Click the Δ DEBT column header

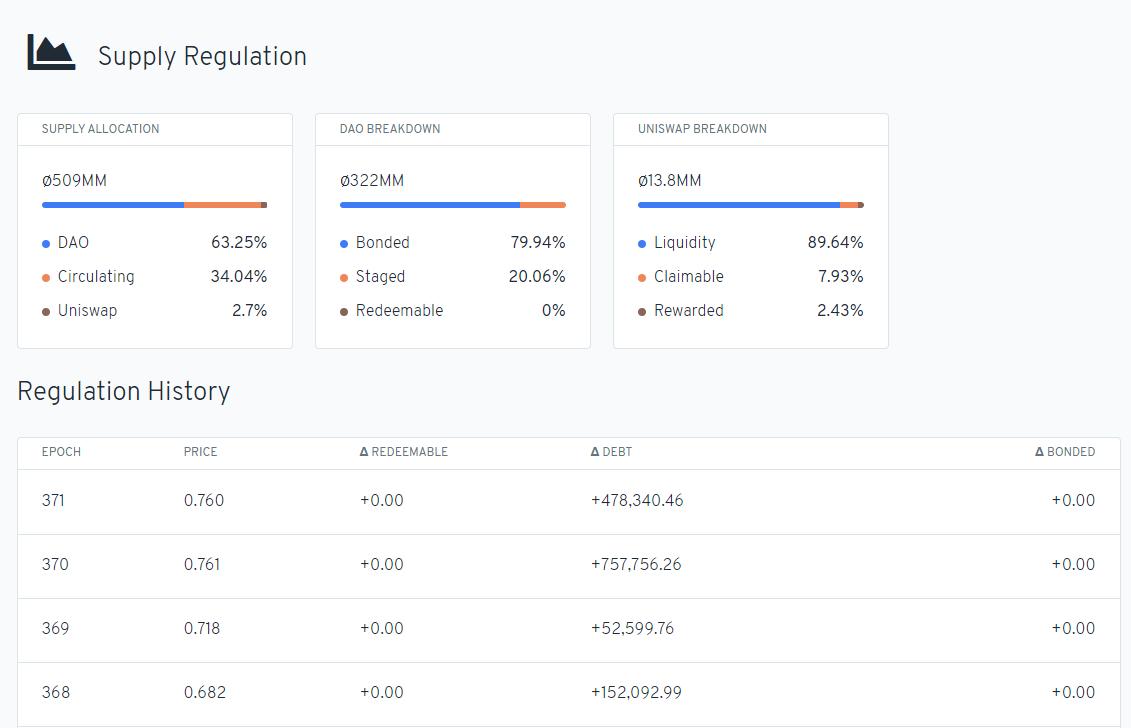point(610,452)
